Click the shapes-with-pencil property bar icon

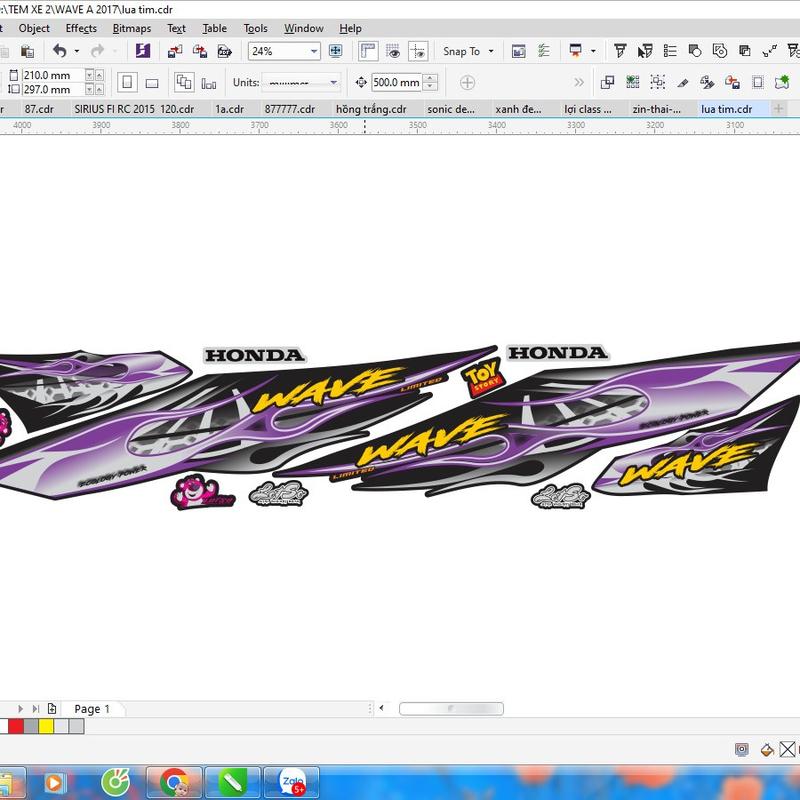pyautogui.click(x=707, y=82)
